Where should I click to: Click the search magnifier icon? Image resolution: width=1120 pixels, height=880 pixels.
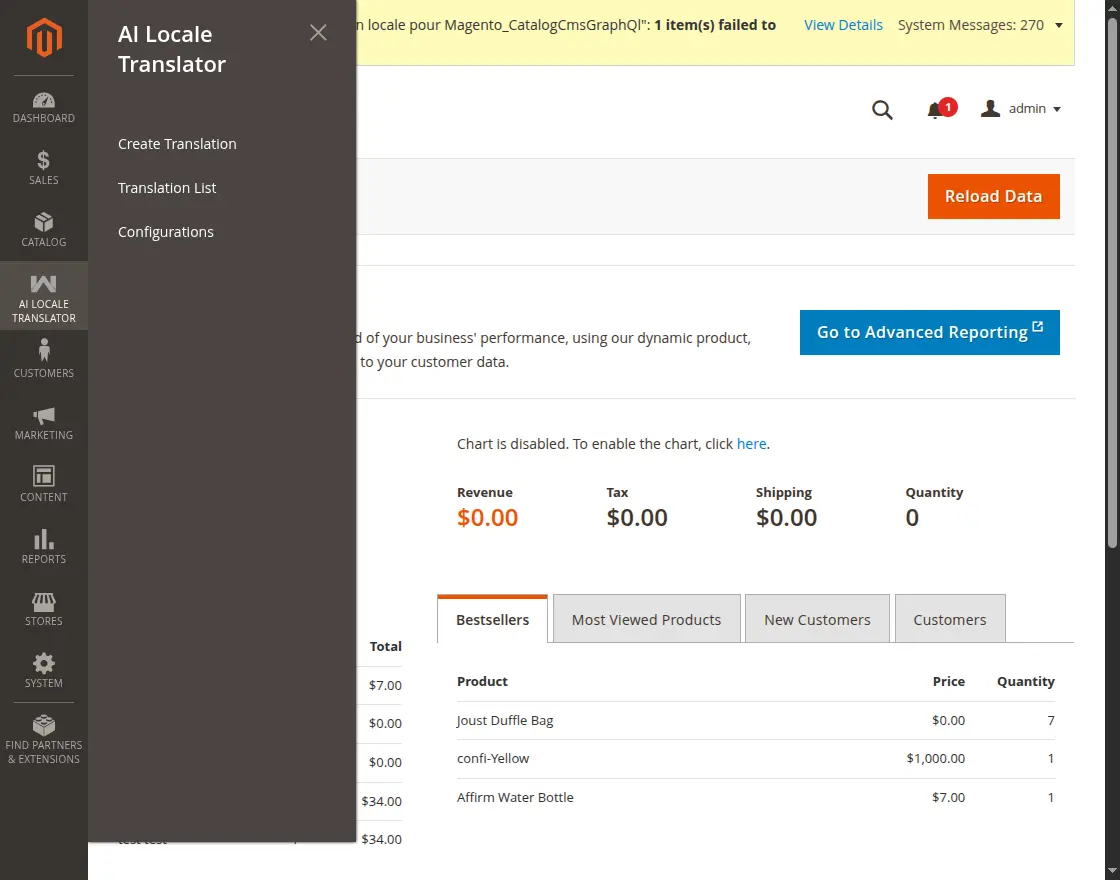click(882, 110)
